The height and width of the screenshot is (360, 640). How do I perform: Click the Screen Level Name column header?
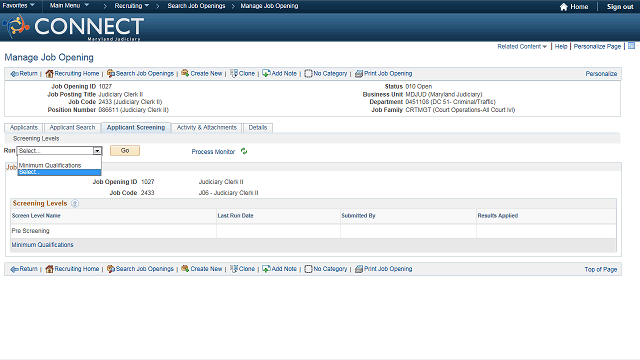pos(36,216)
